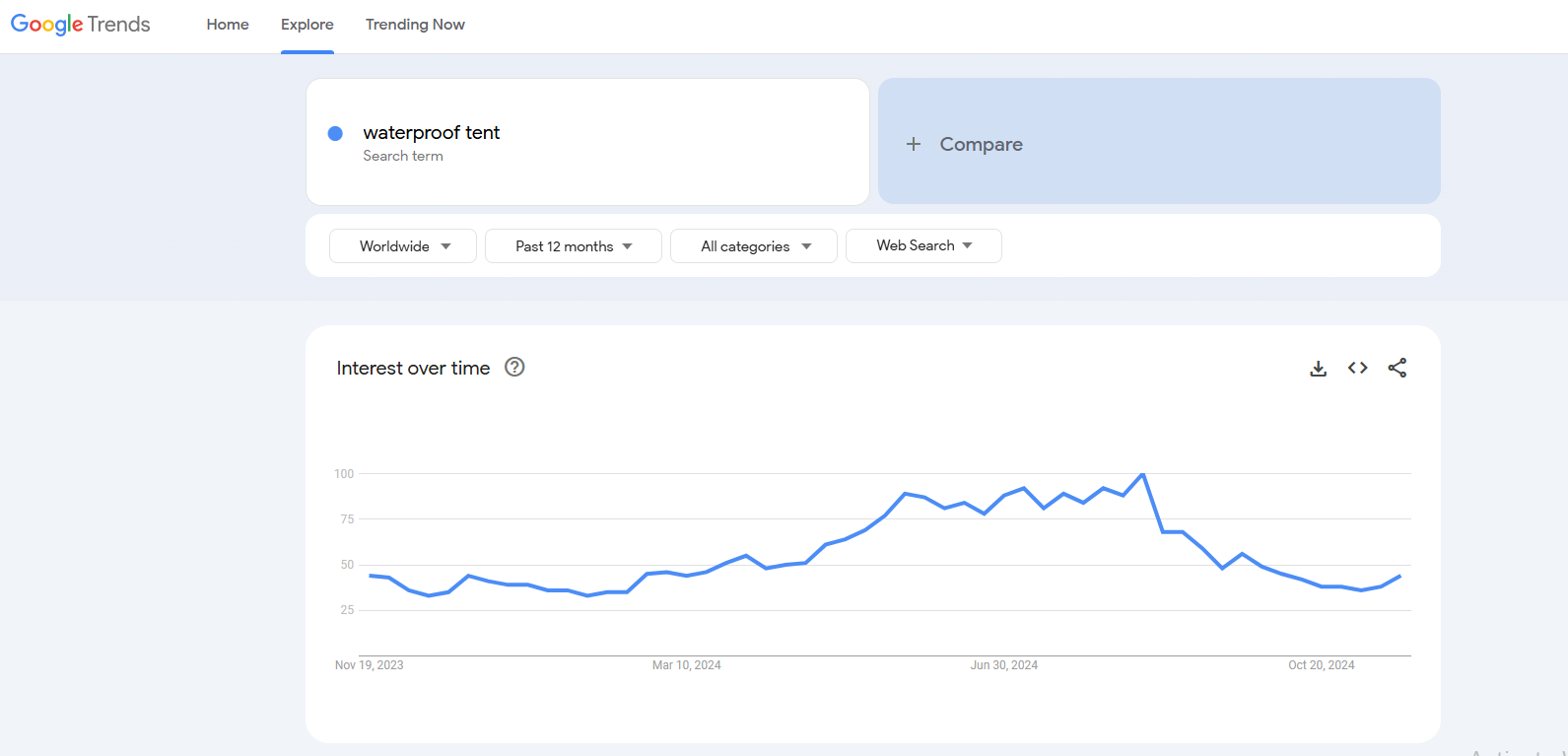
Task: Click the Nov 19, 2023 axis label
Action: [x=370, y=665]
